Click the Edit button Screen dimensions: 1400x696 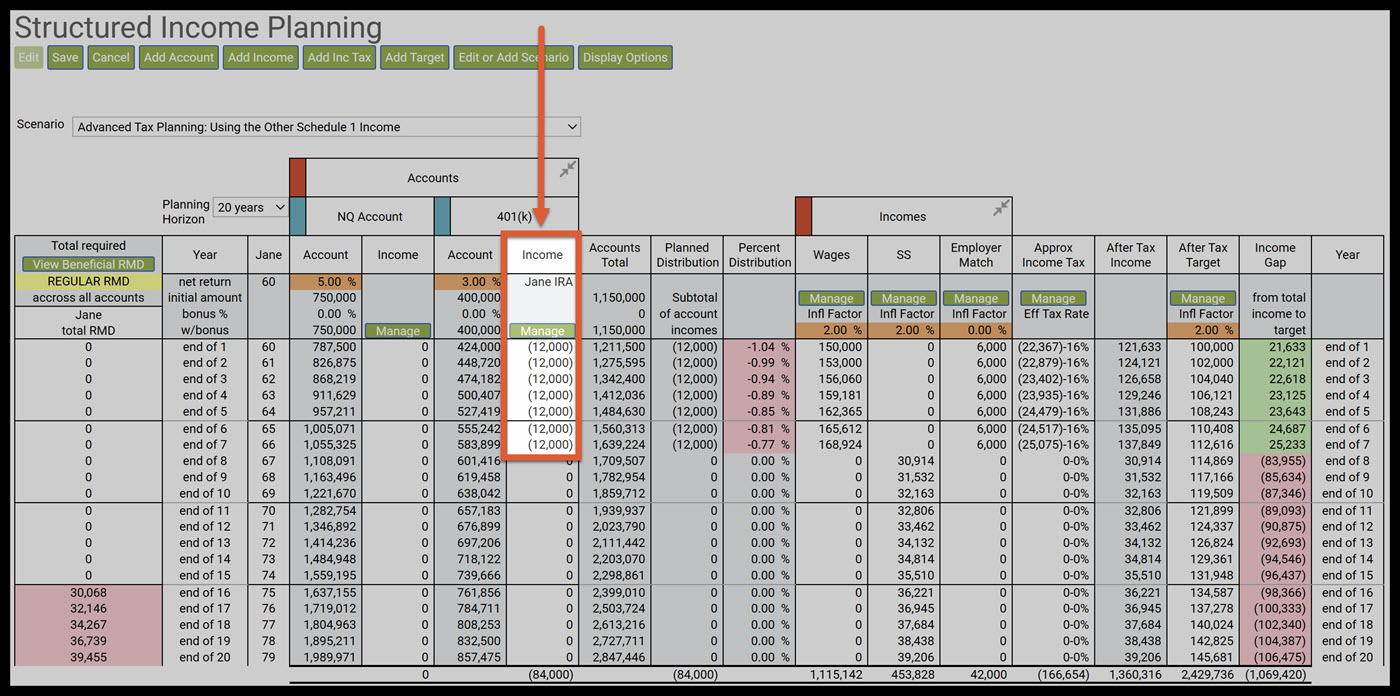[x=29, y=57]
